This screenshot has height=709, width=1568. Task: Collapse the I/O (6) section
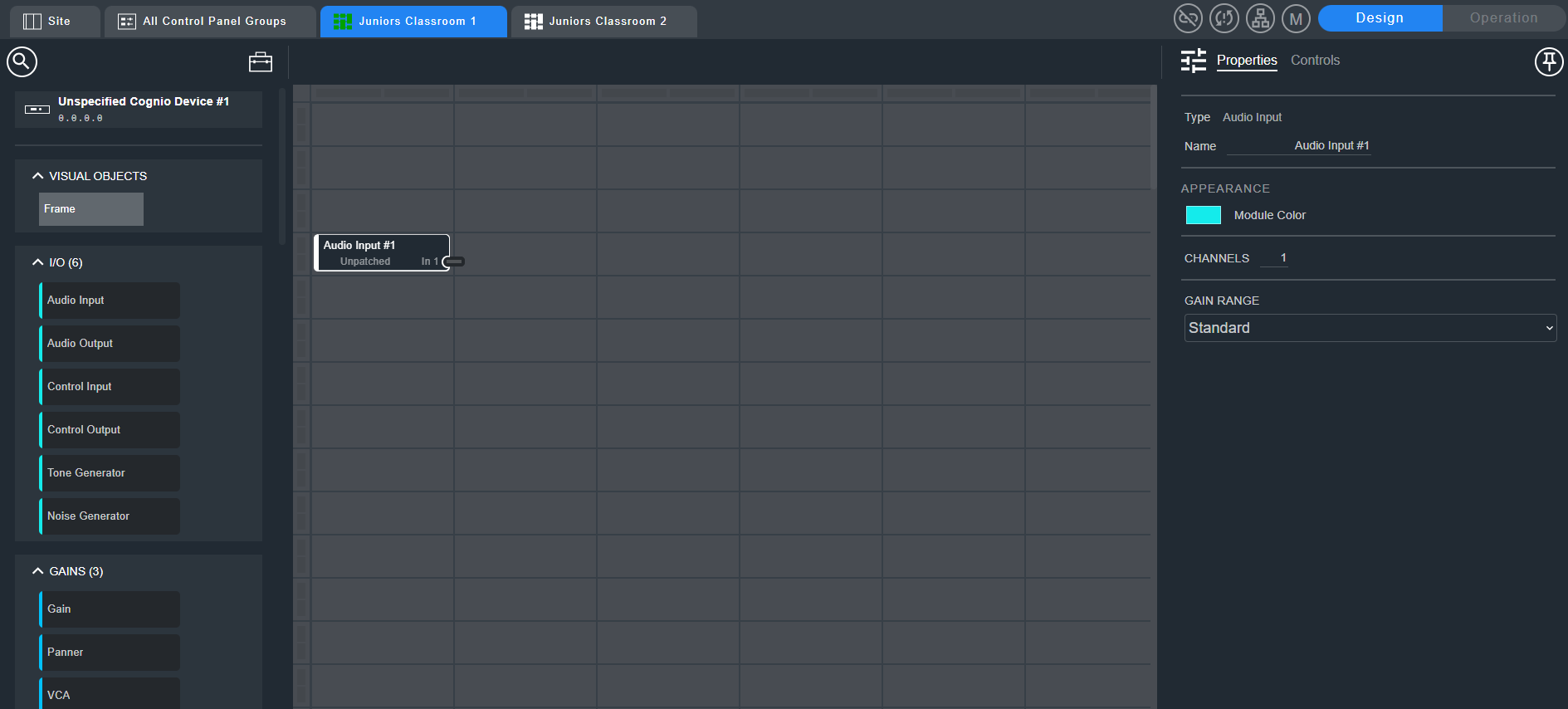tap(37, 262)
